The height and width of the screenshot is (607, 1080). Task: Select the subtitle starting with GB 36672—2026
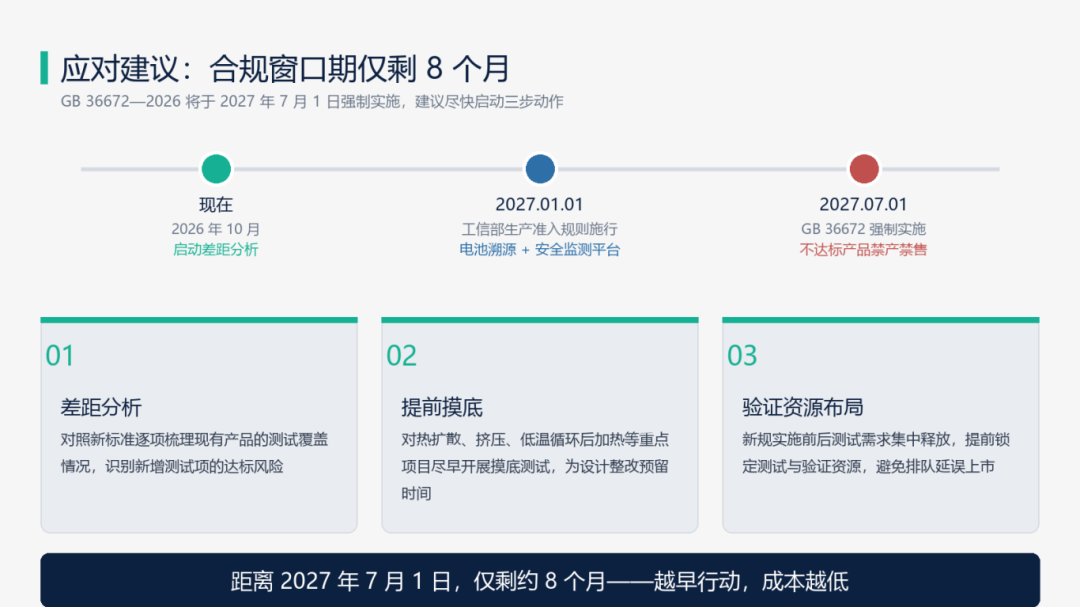[312, 101]
